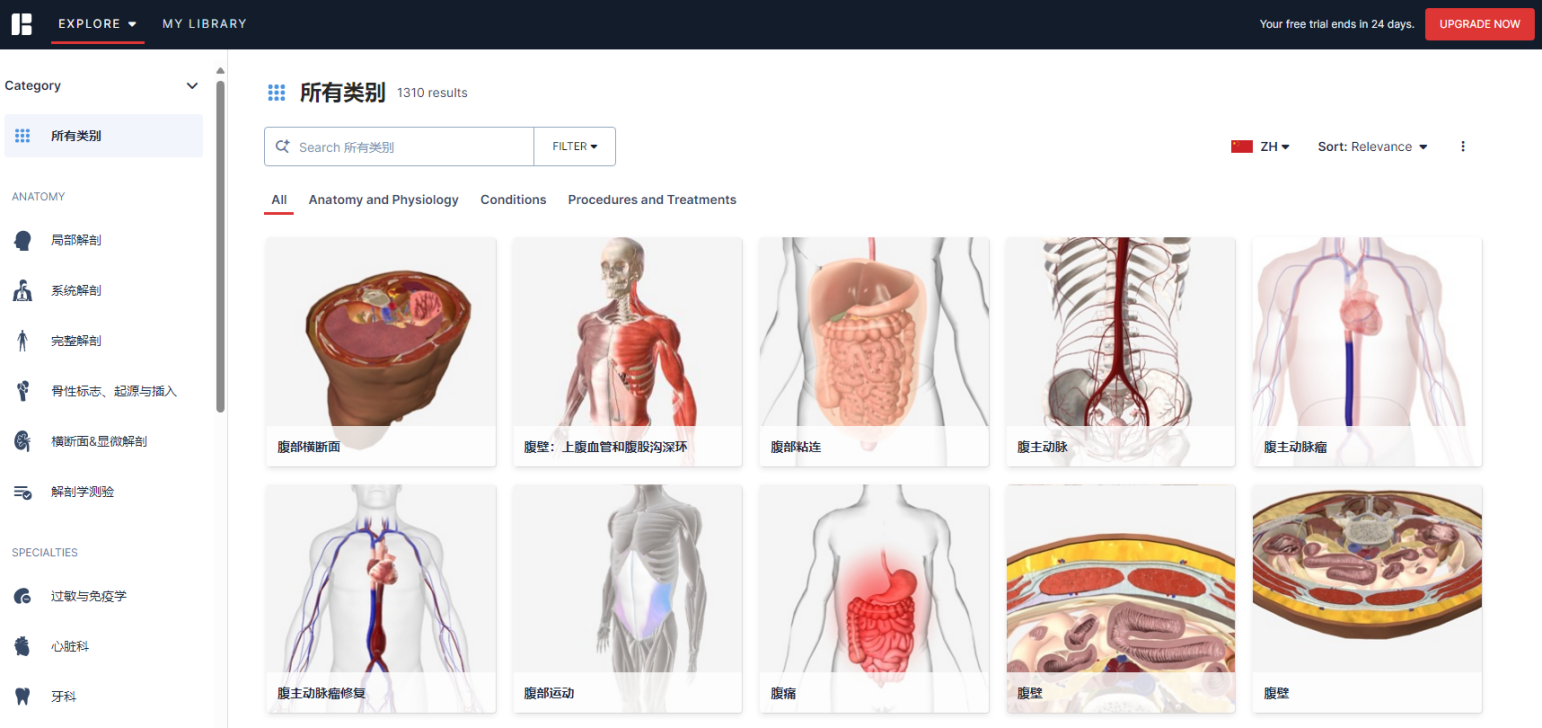
Task: Open 完整解剖 full body icon category
Action: coord(23,341)
